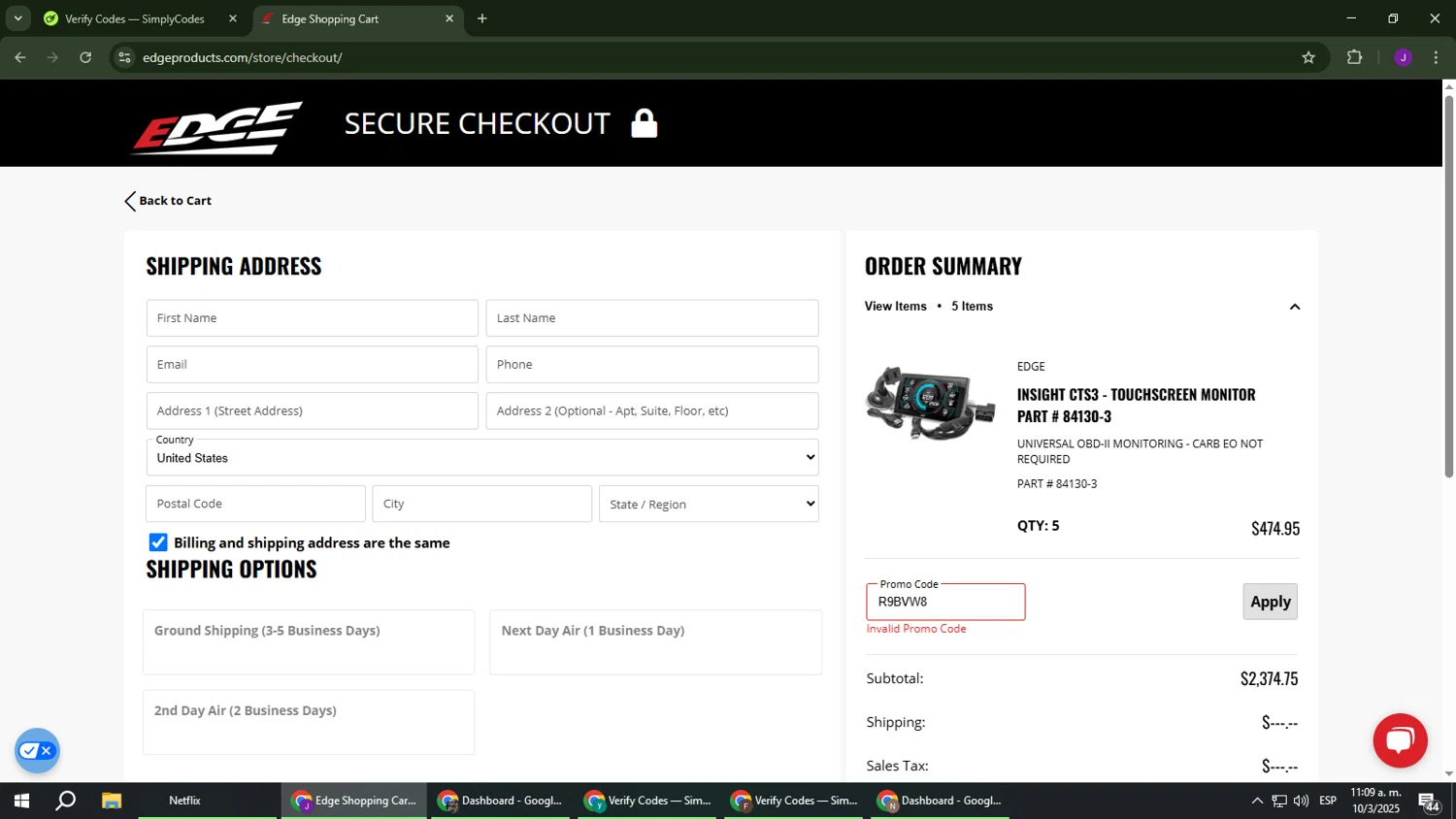Go back to the previous page

[20, 57]
